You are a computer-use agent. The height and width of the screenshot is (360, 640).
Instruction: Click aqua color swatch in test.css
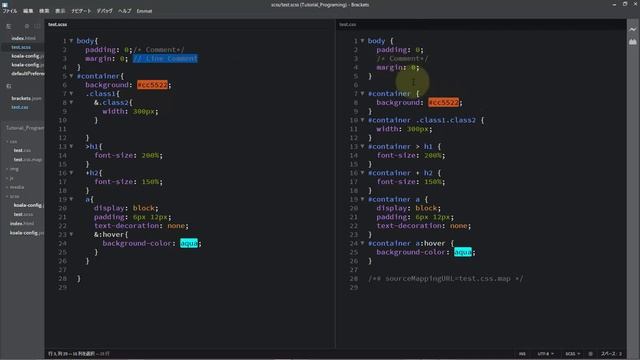(x=462, y=252)
